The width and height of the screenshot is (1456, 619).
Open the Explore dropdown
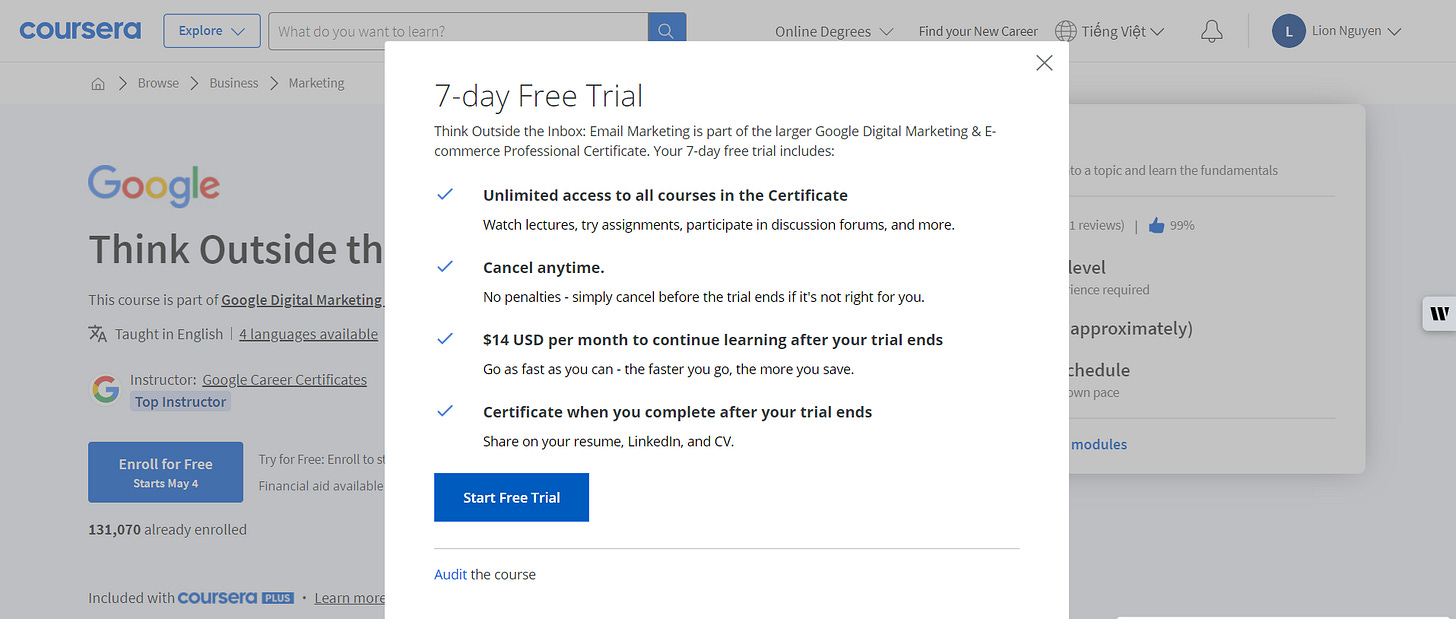click(212, 31)
